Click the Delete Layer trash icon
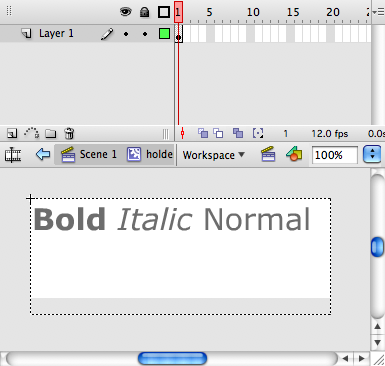This screenshot has width=385, height=366. pos(69,133)
